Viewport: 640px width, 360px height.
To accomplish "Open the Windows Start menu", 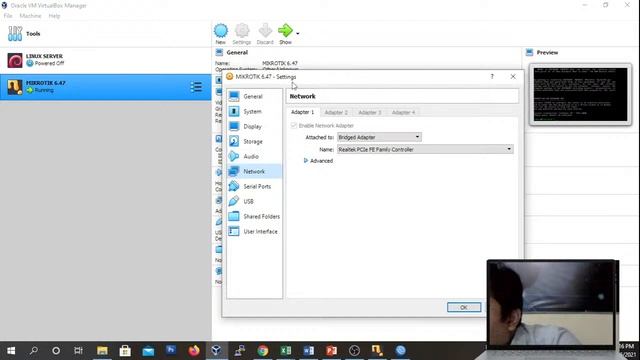I will (11, 351).
